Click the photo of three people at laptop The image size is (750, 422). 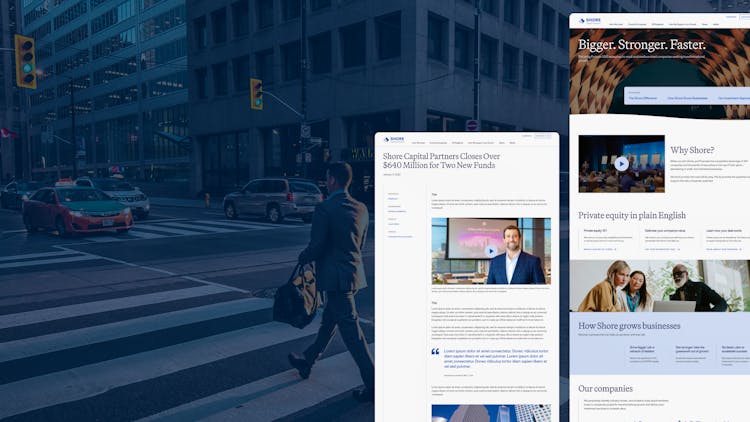point(660,286)
